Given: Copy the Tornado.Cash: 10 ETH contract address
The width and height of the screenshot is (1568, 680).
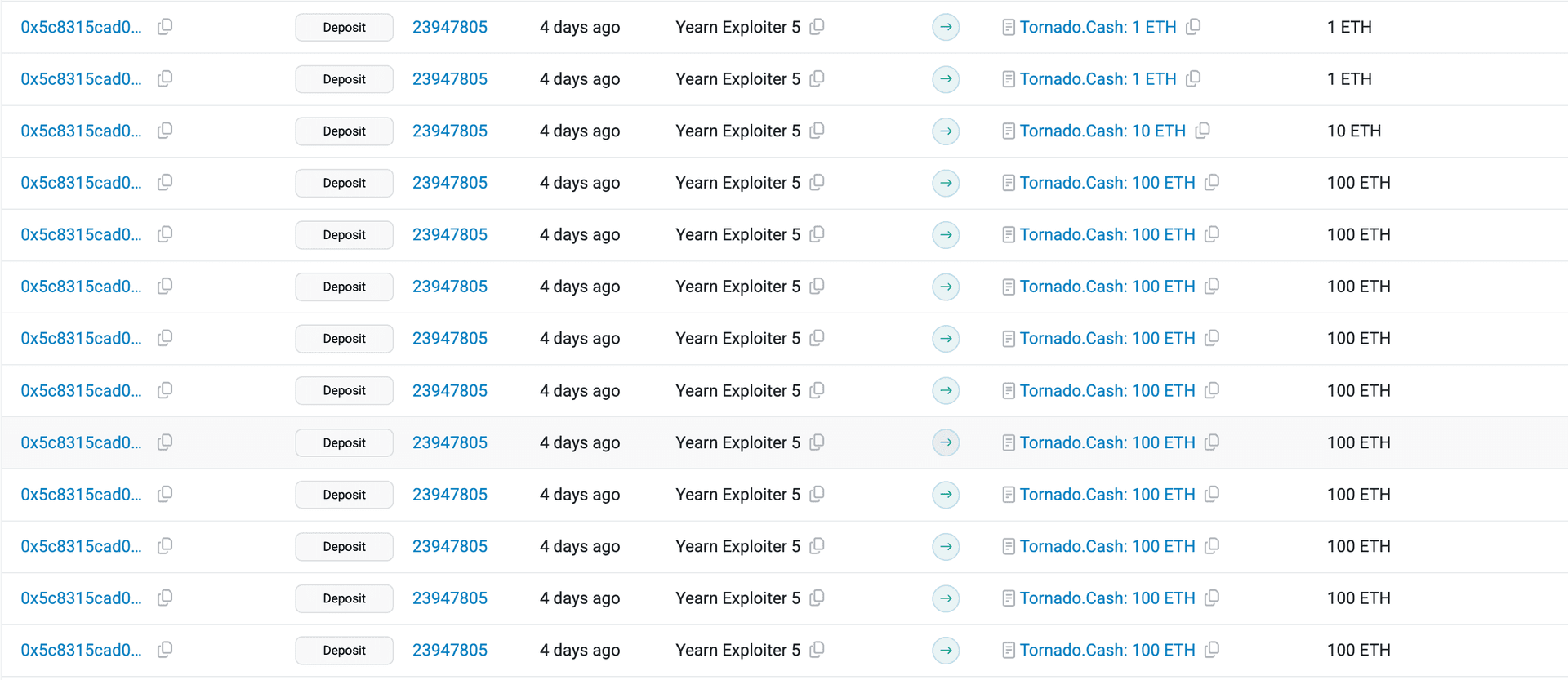Looking at the screenshot, I should pyautogui.click(x=1203, y=131).
